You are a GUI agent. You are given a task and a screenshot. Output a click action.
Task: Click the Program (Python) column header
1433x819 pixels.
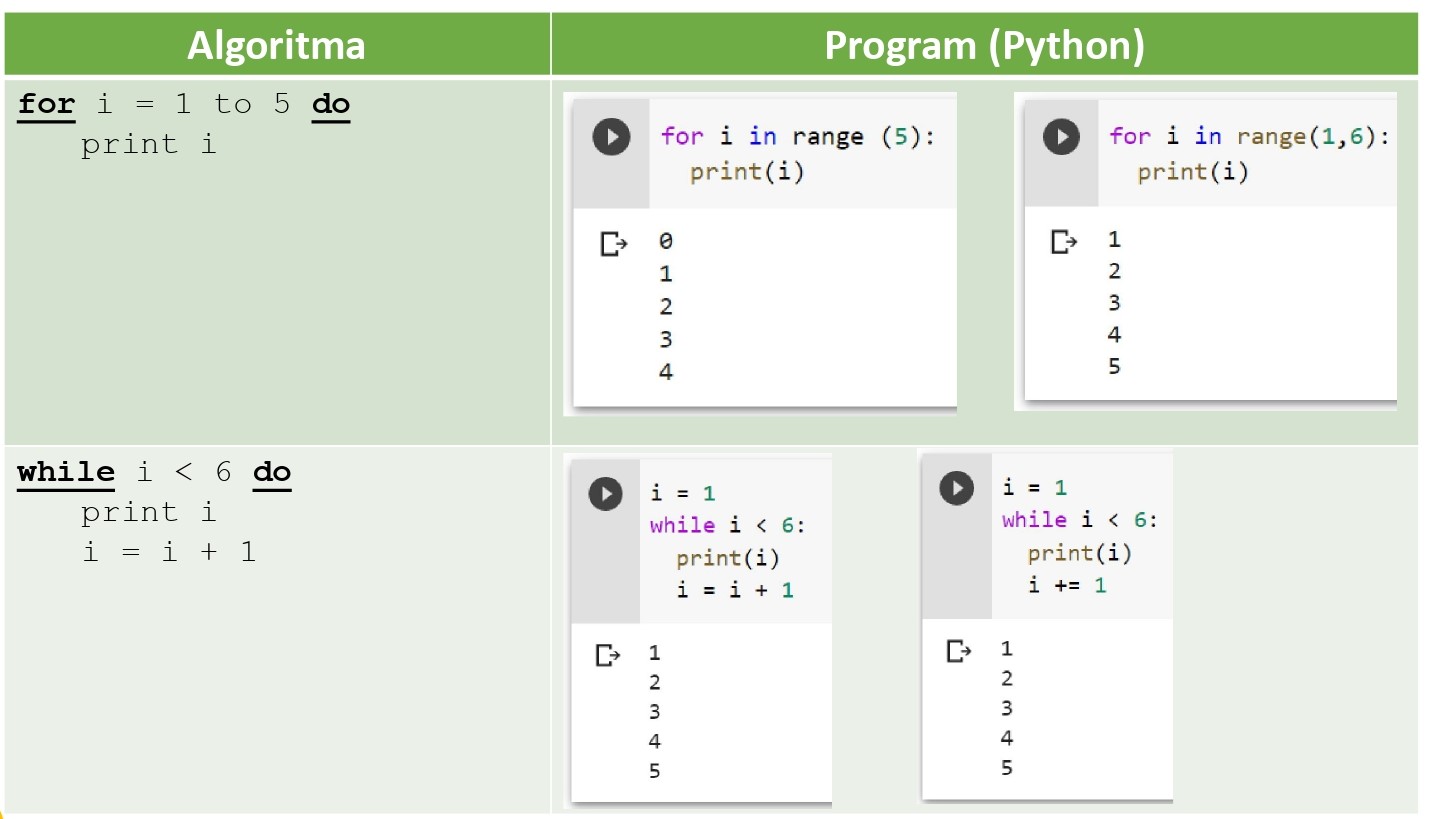click(x=984, y=45)
